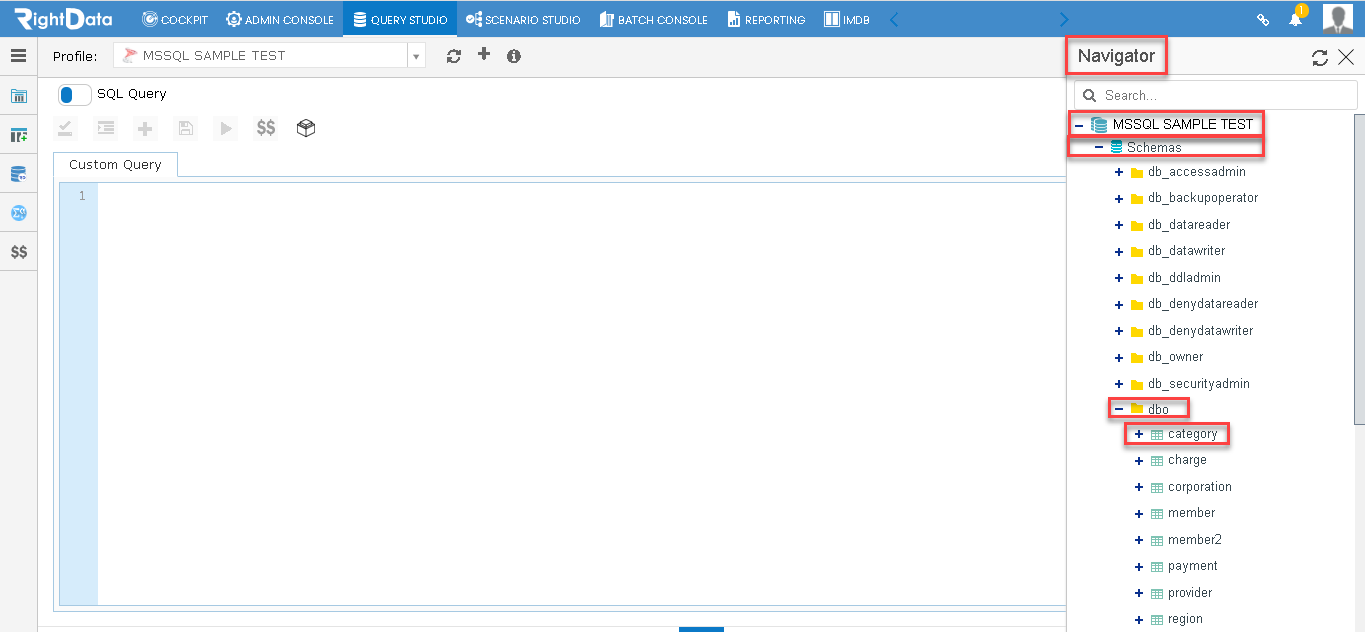Expand the db_ddladmin schema

[x=1119, y=278]
